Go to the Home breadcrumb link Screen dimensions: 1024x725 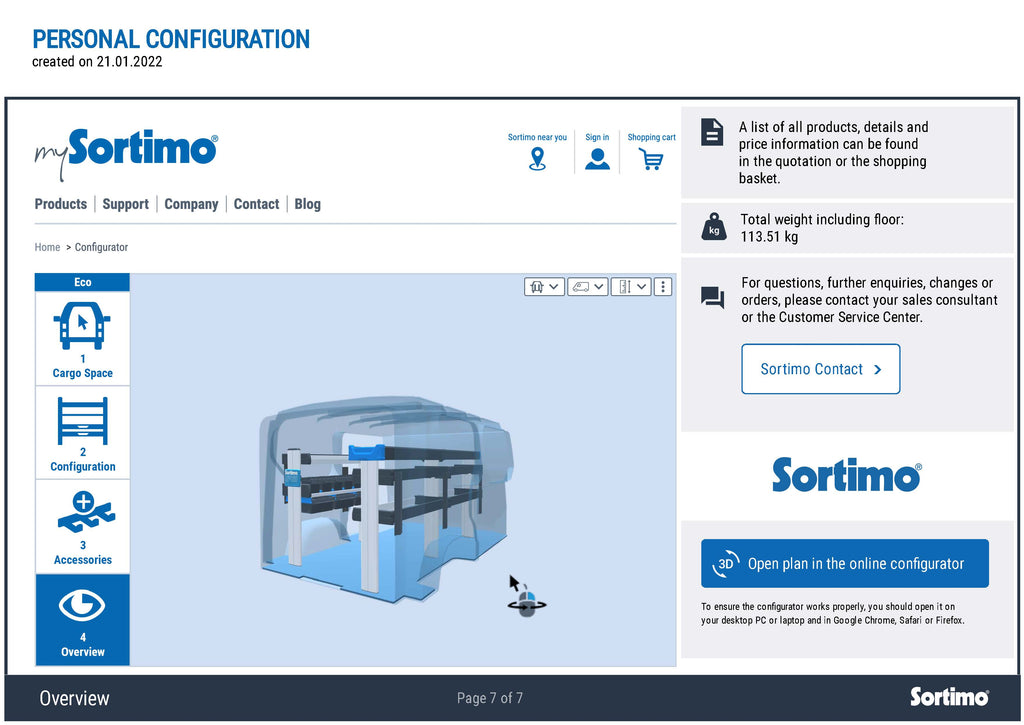pyautogui.click(x=47, y=247)
